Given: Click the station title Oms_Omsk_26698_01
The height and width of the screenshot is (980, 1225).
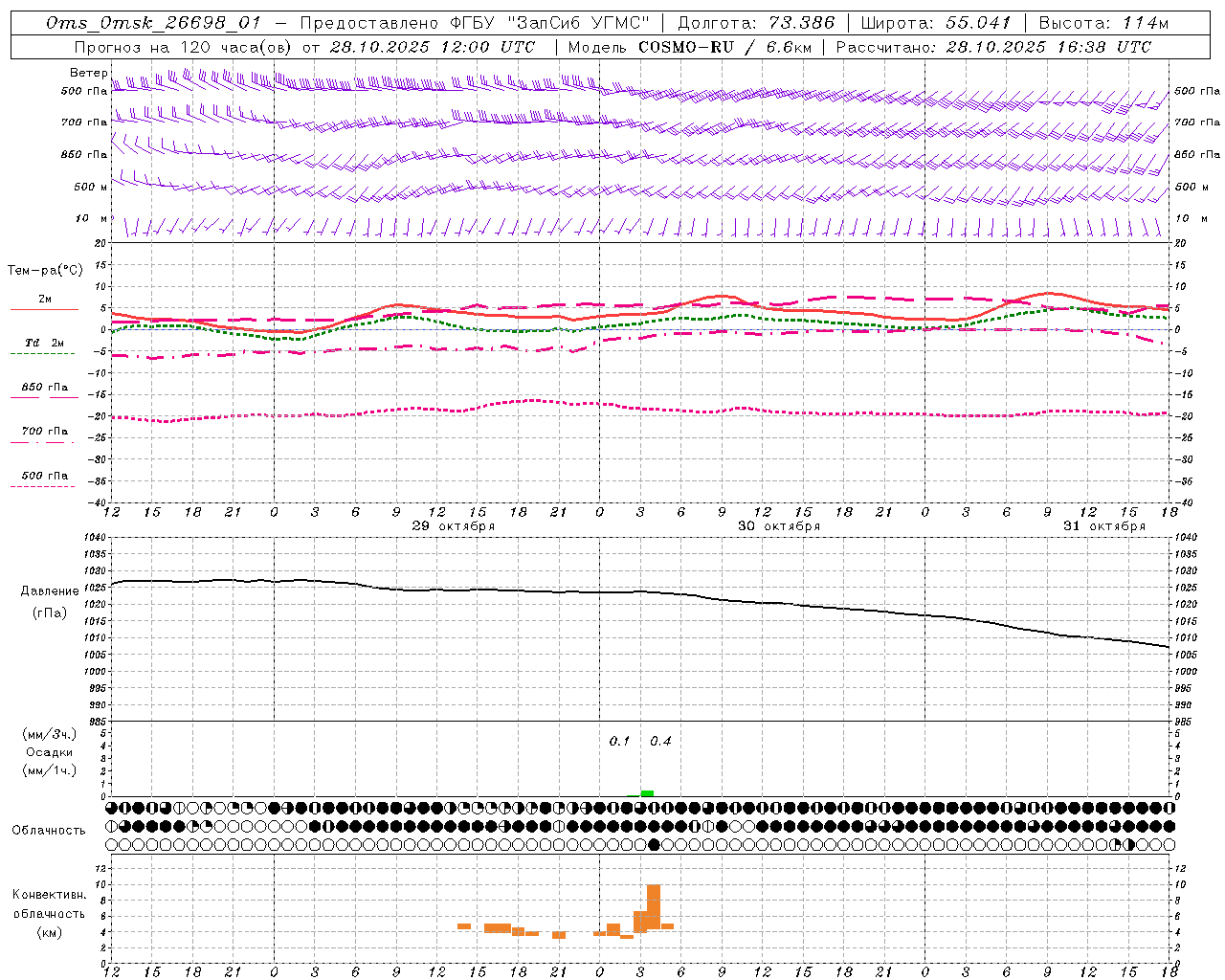Looking at the screenshot, I should click(x=153, y=23).
